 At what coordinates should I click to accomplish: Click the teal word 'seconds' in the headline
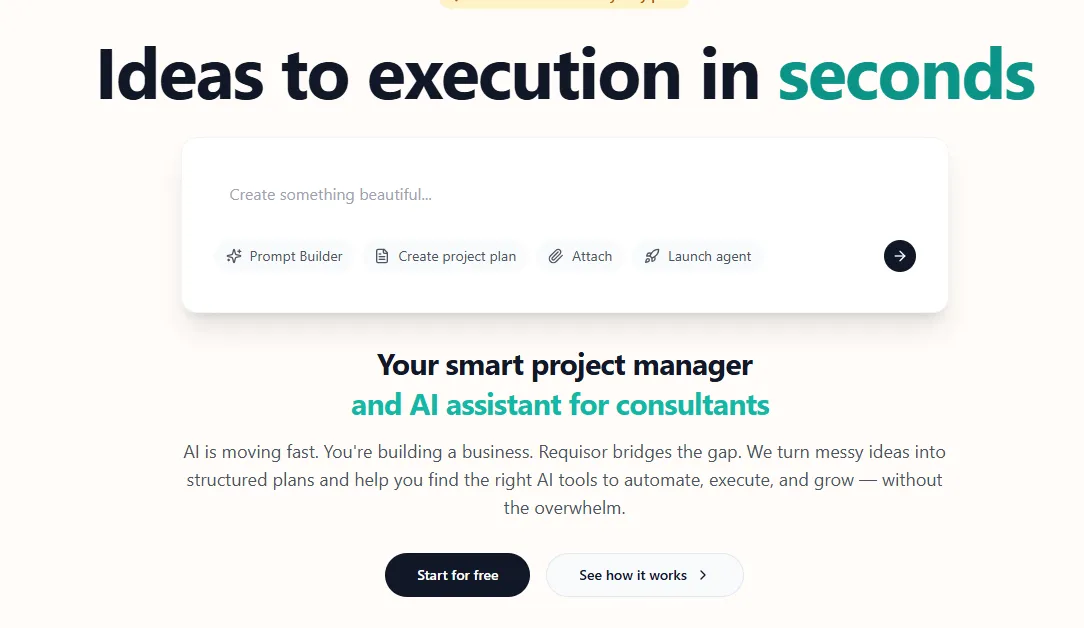(906, 76)
